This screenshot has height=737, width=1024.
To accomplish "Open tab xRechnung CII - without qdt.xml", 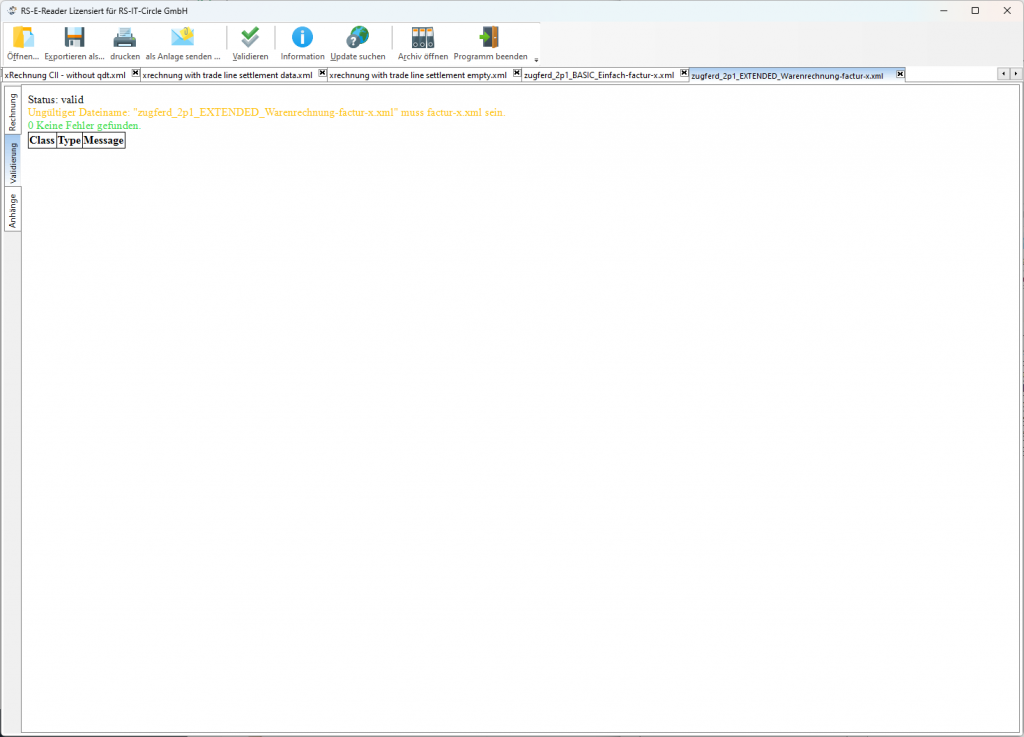I will [x=66, y=75].
